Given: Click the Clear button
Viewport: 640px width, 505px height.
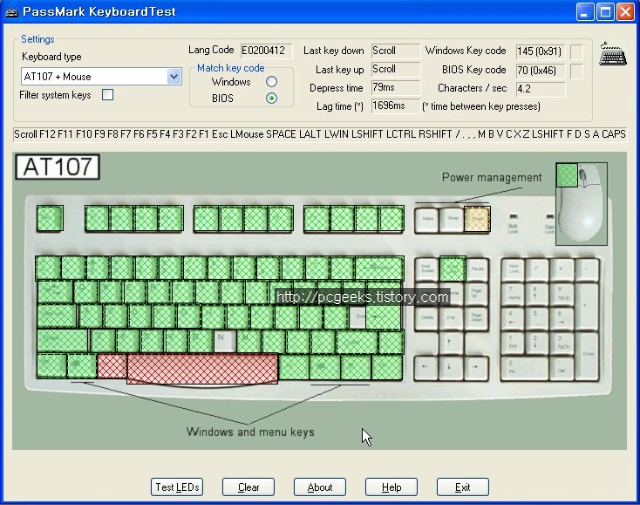Looking at the screenshot, I should click(x=249, y=487).
